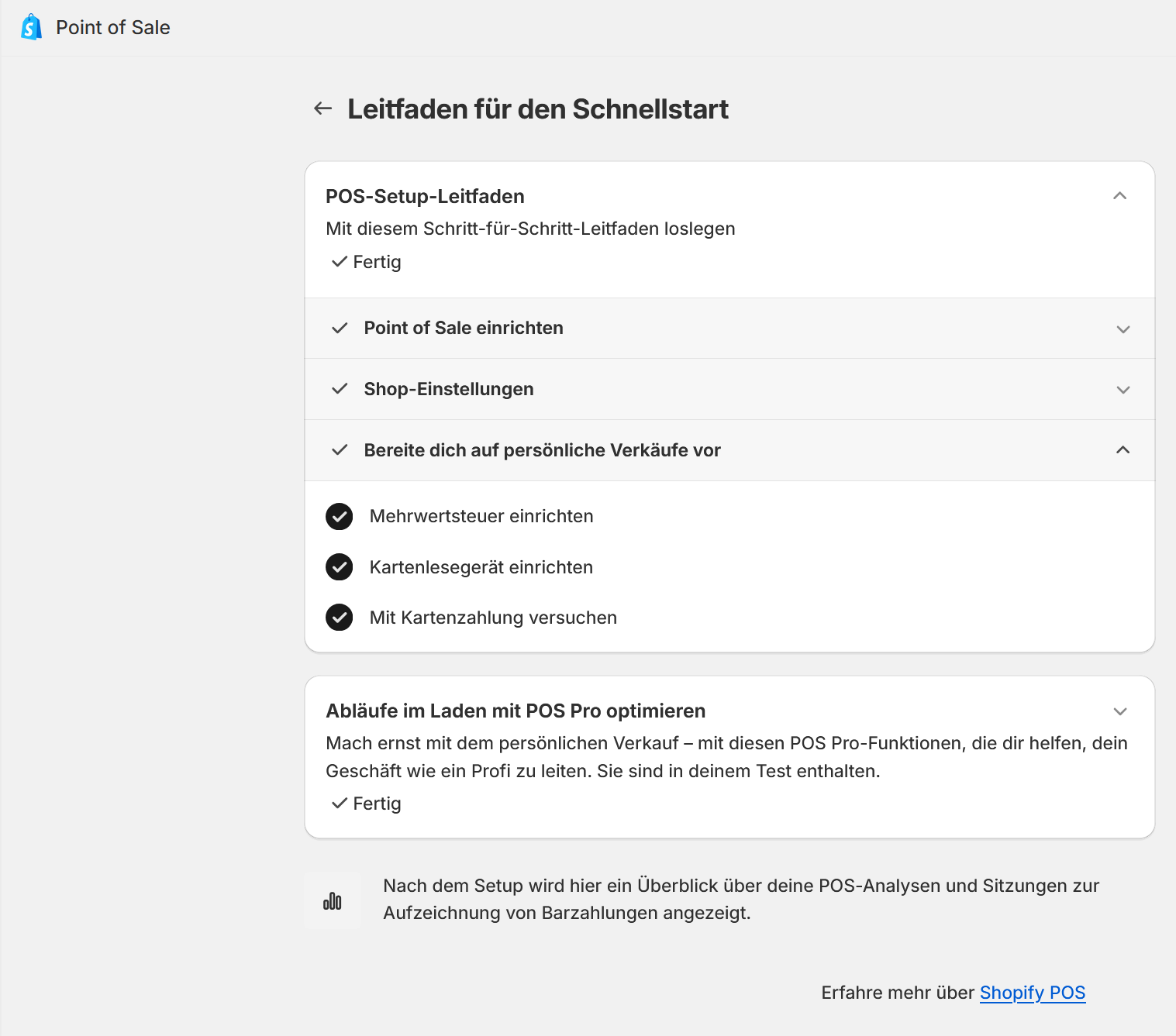Click the back arrow beside Leitfaden heading
The width and height of the screenshot is (1176, 1036).
322,108
